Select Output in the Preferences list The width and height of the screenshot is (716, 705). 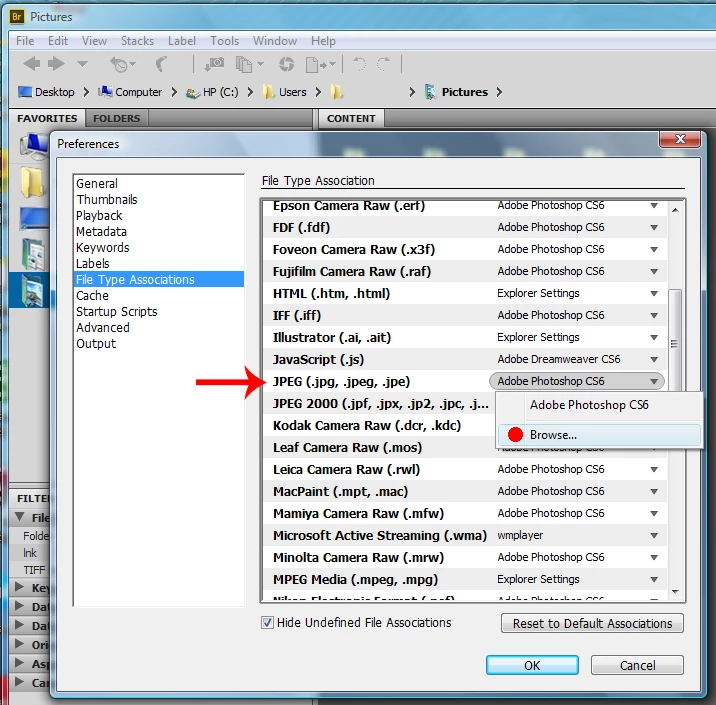[x=96, y=343]
